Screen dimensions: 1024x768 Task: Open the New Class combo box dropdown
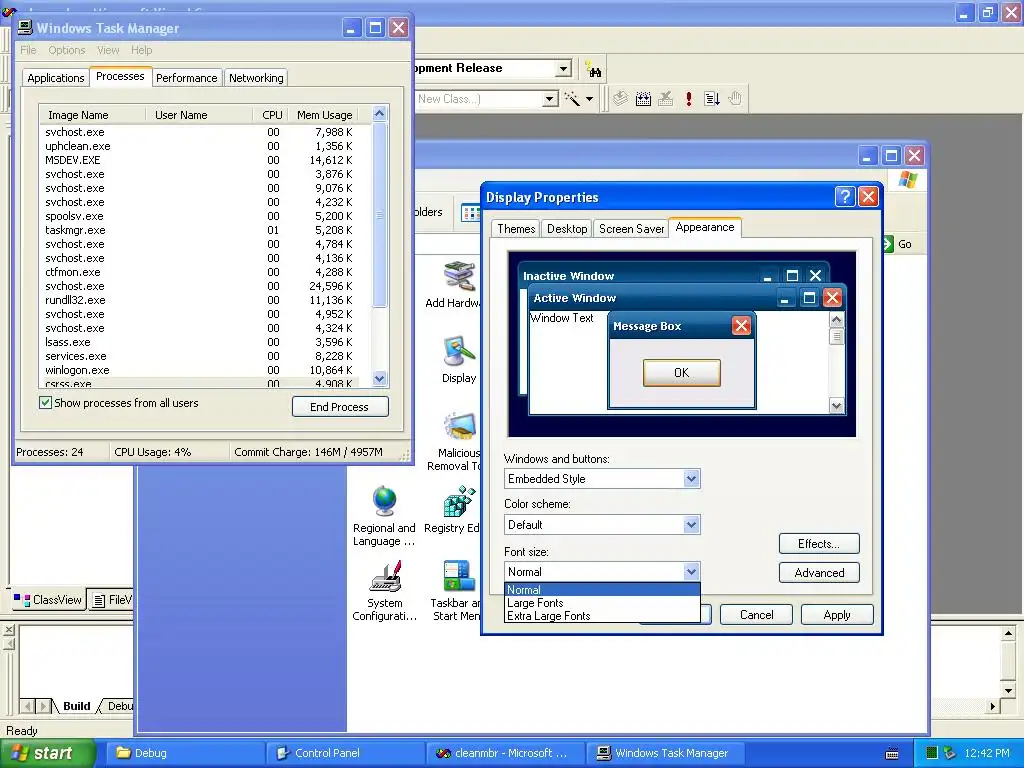[550, 99]
